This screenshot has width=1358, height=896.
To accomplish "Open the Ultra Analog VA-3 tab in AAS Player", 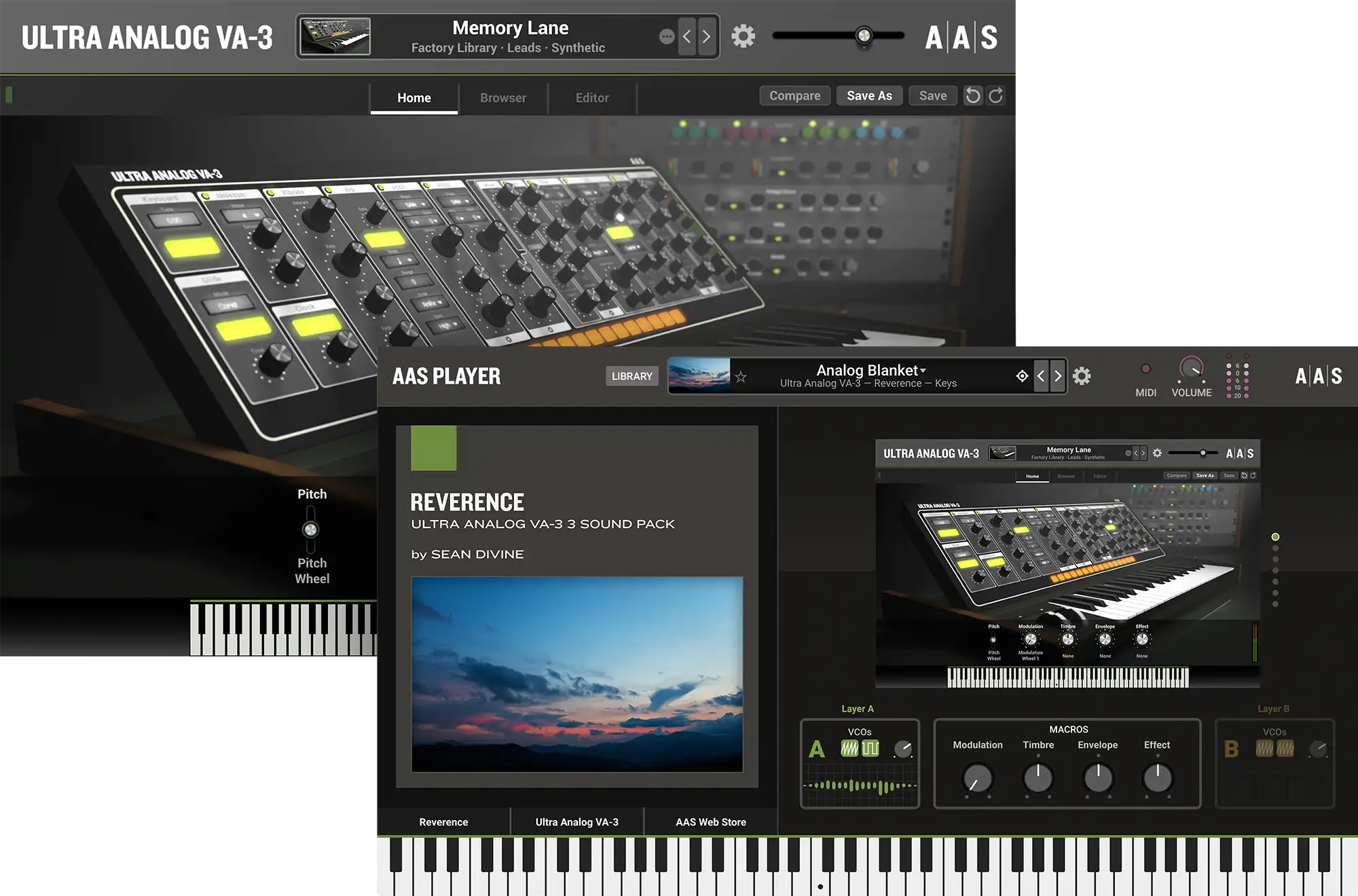I will click(577, 822).
